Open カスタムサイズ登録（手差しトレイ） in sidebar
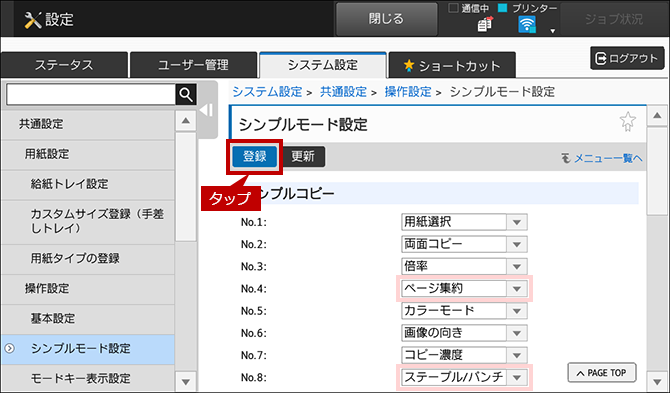This screenshot has height=393, width=670. [88, 221]
